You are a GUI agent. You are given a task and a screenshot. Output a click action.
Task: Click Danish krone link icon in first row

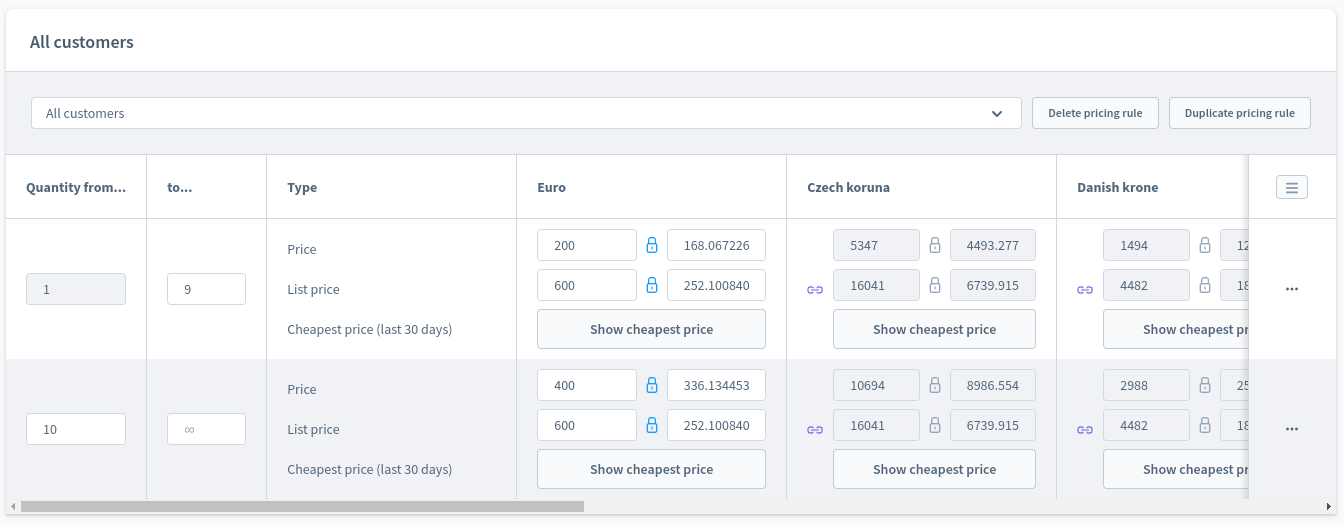pyautogui.click(x=1085, y=289)
